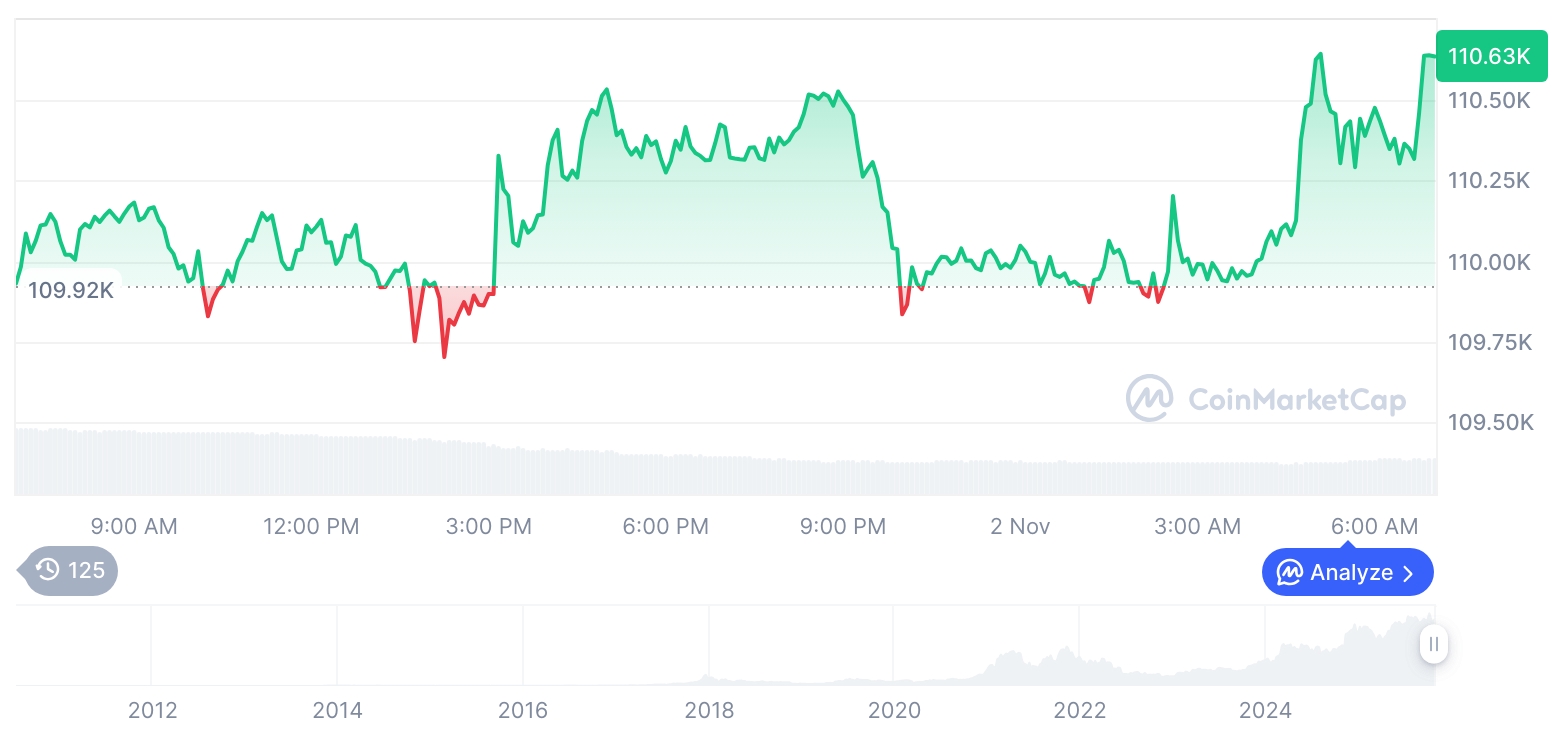Select 2024 on the overview timeline
This screenshot has height=732, width=1566.
tap(1265, 710)
